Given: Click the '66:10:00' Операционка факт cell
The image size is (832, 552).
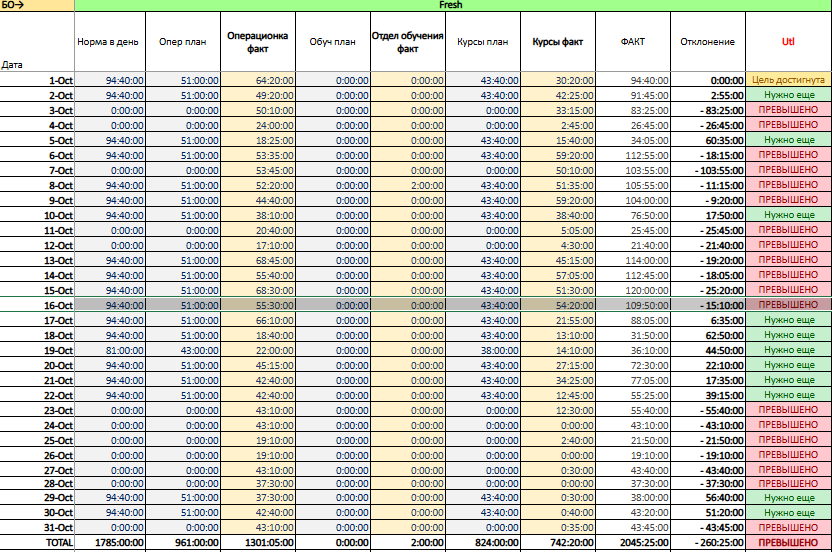Looking at the screenshot, I should tap(258, 320).
